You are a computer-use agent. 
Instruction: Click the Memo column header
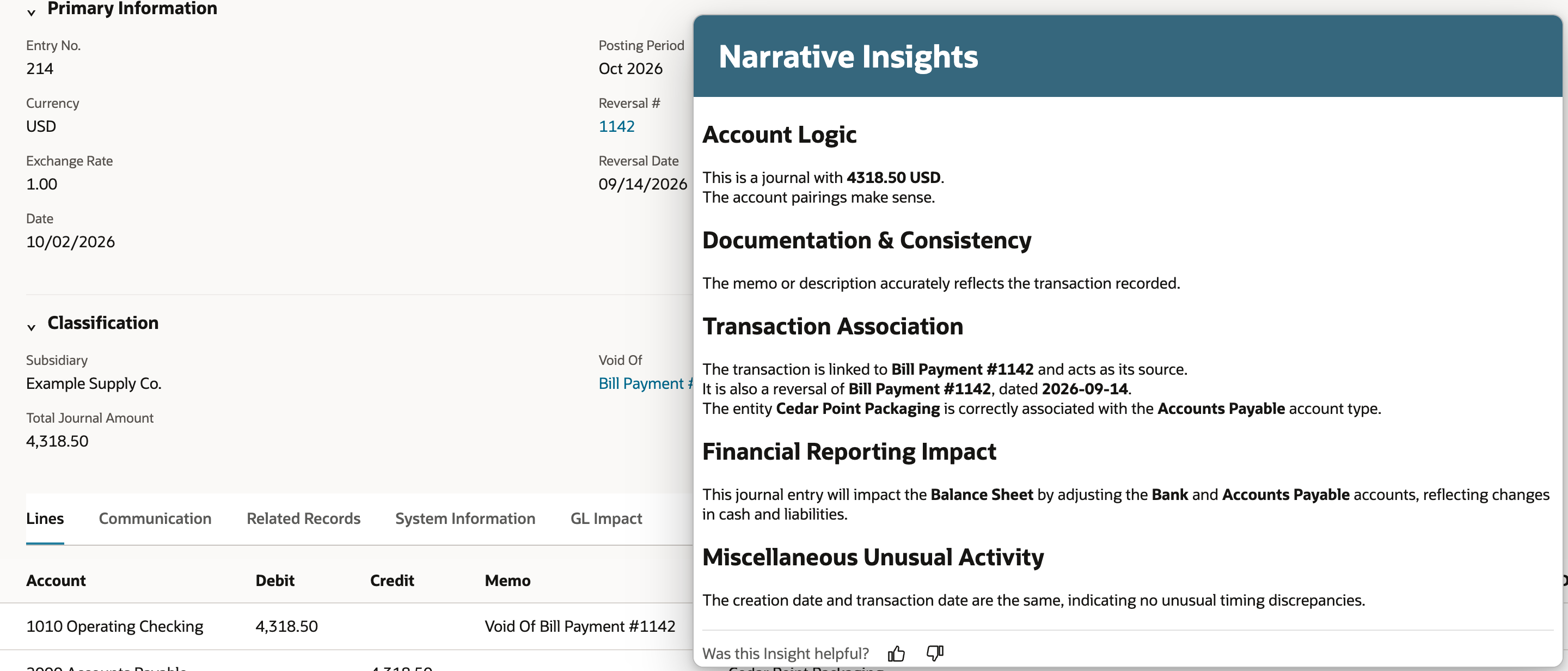(x=507, y=580)
